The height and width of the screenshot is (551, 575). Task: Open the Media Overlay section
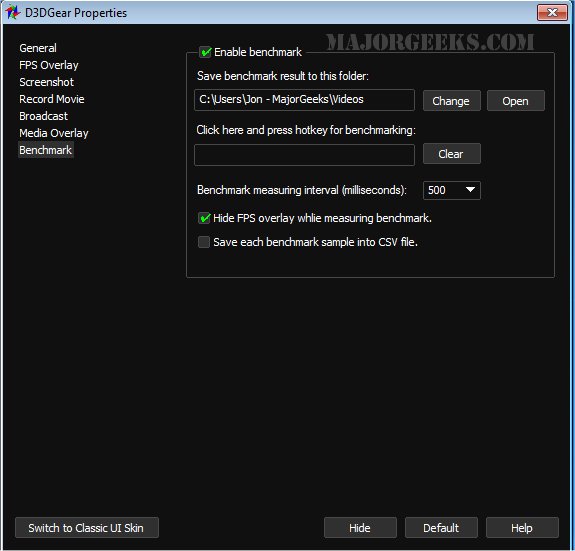(x=54, y=133)
